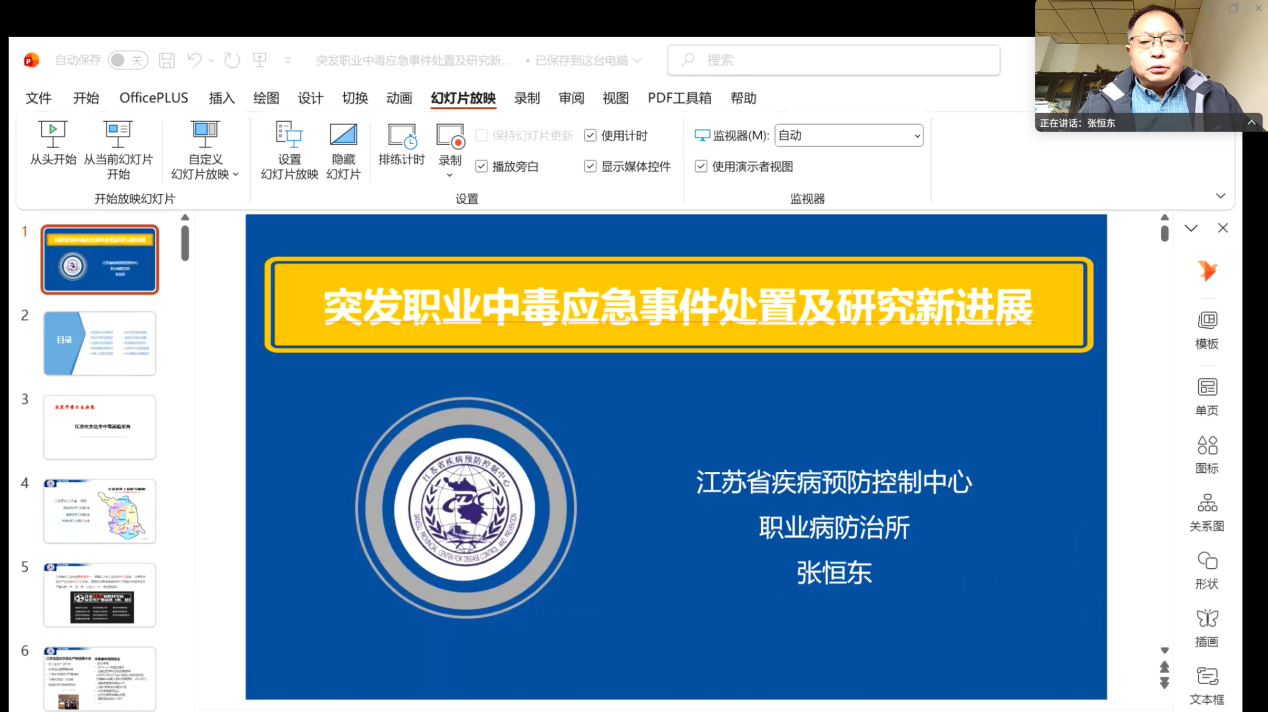Toggle the 自动保存 switch
The width and height of the screenshot is (1268, 712).
click(x=127, y=60)
